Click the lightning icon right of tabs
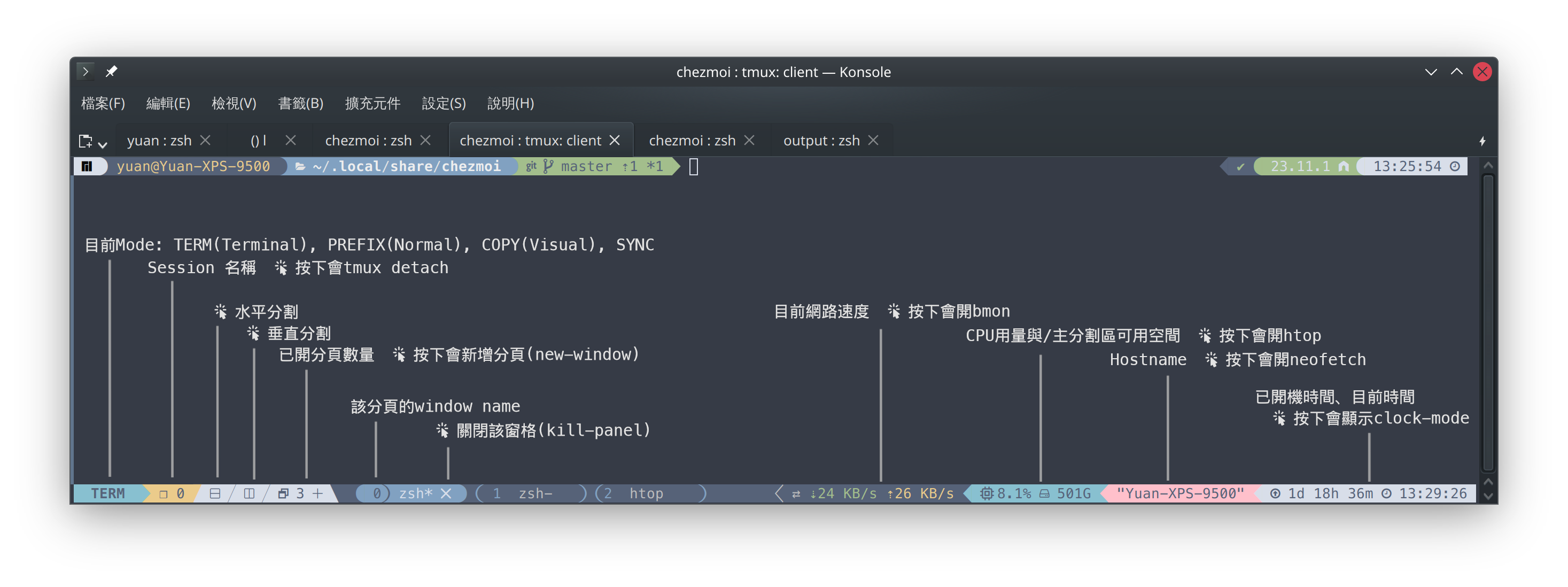This screenshot has height=587, width=1568. pos(1482,141)
